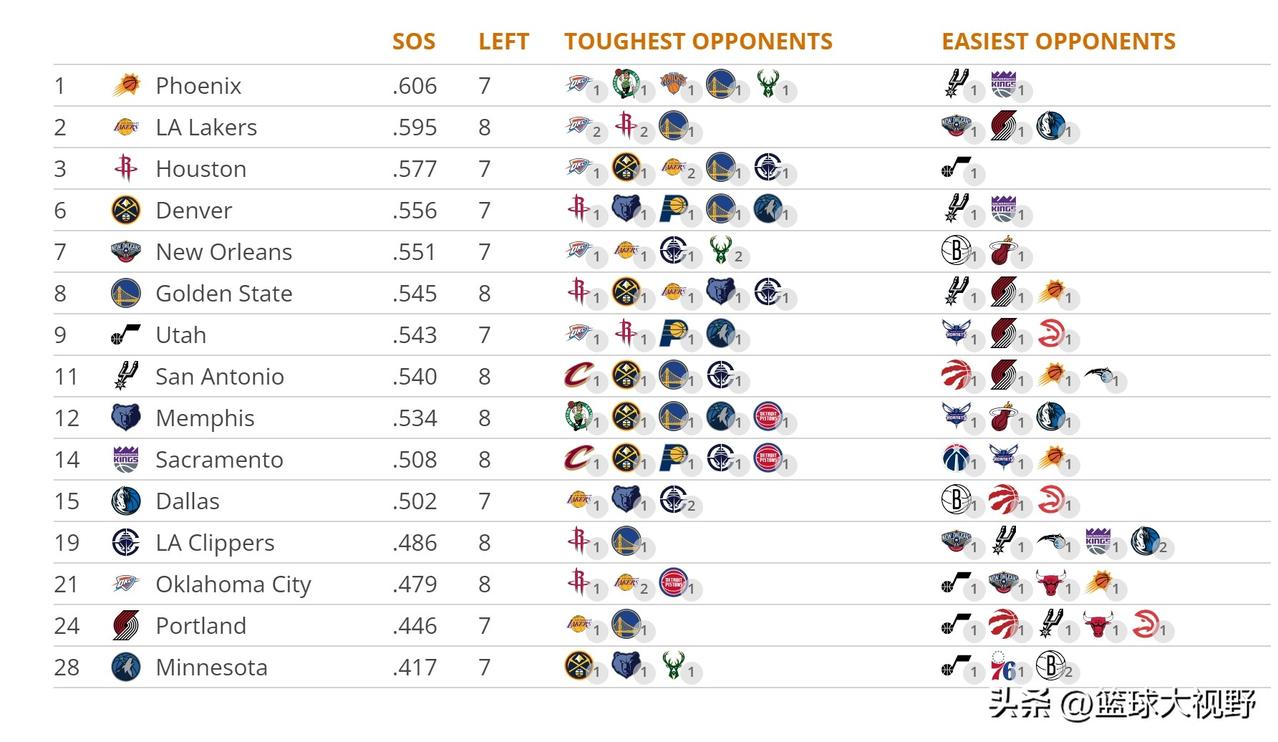
Task: Click the LA Lakers team logo beside its name
Action: coord(126,127)
